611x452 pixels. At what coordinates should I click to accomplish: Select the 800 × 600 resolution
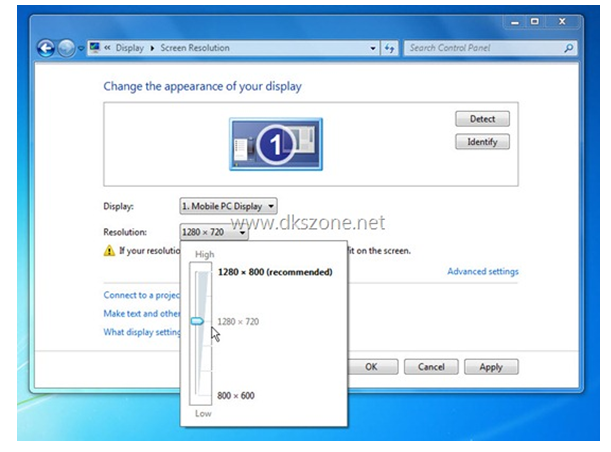coord(236,396)
